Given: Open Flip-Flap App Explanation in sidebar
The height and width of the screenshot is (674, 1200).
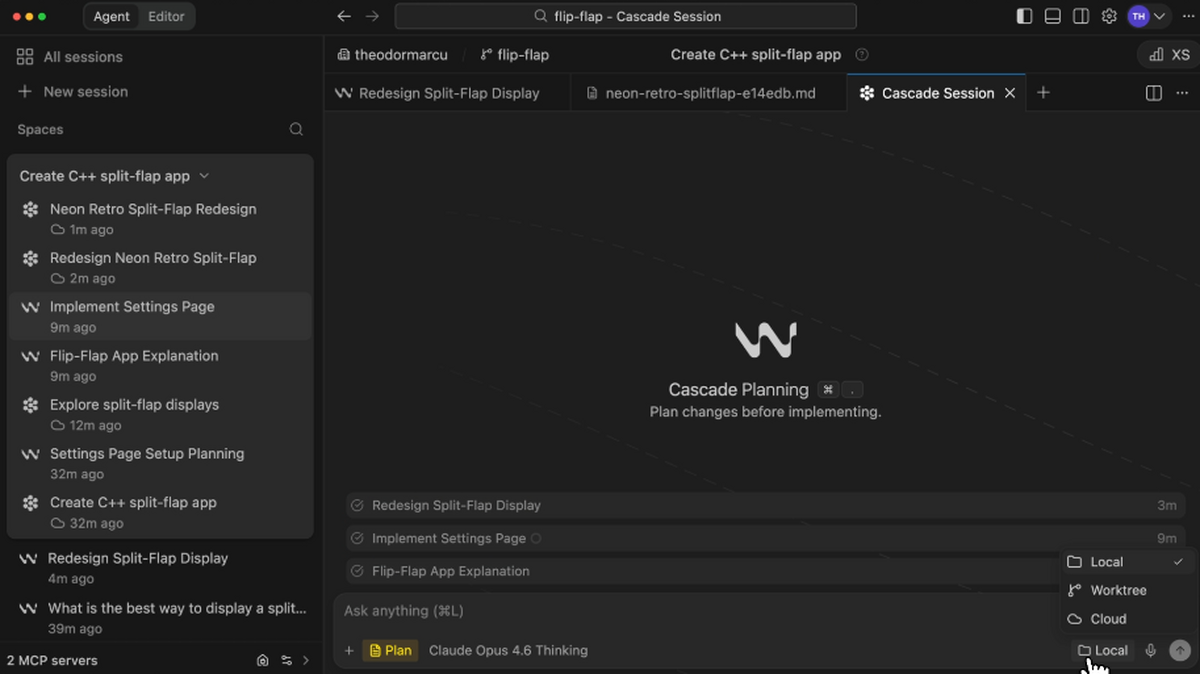Looking at the screenshot, I should (x=160, y=365).
